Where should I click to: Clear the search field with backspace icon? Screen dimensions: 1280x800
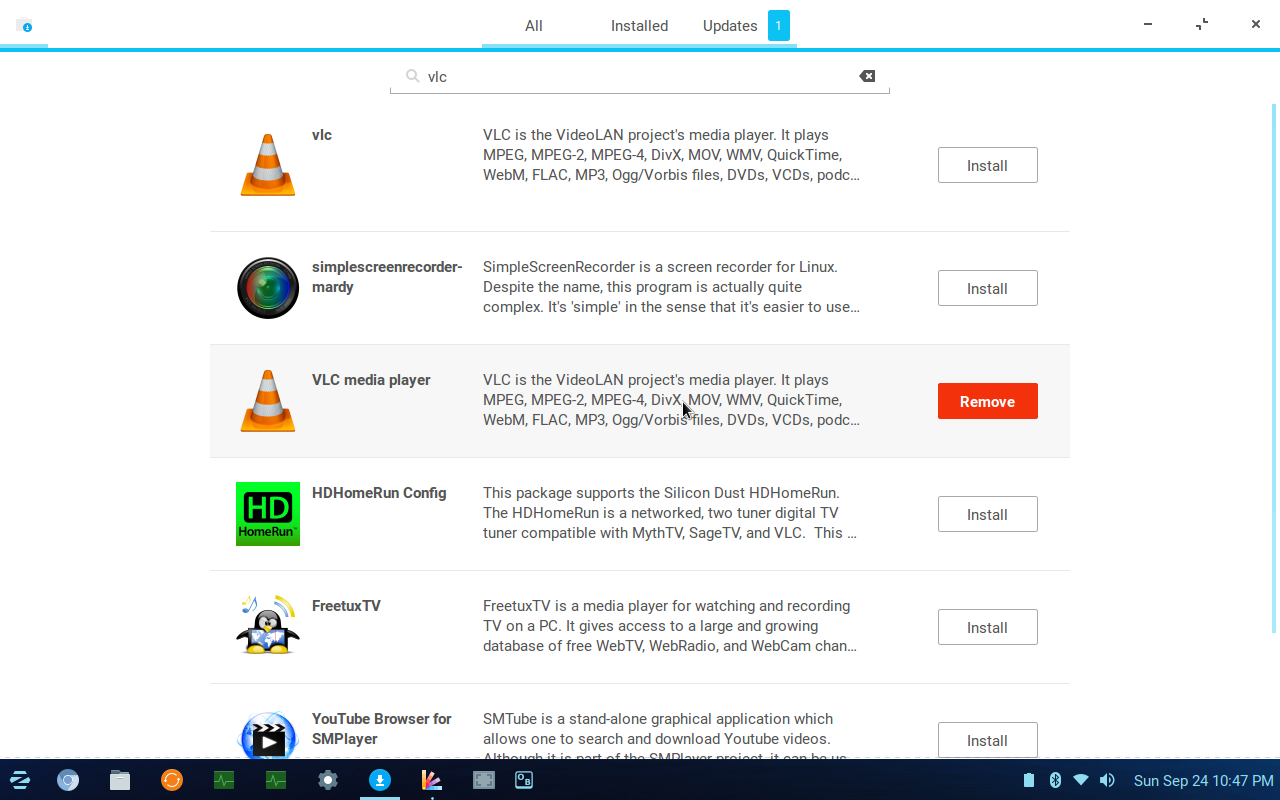point(867,76)
